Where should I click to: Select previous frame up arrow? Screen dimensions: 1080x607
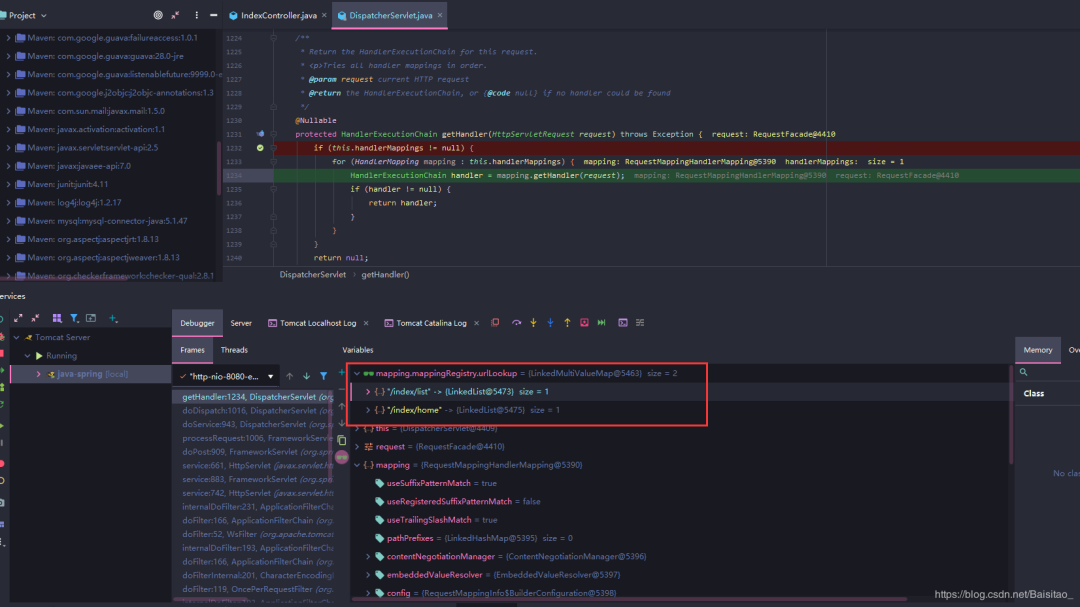pyautogui.click(x=289, y=376)
